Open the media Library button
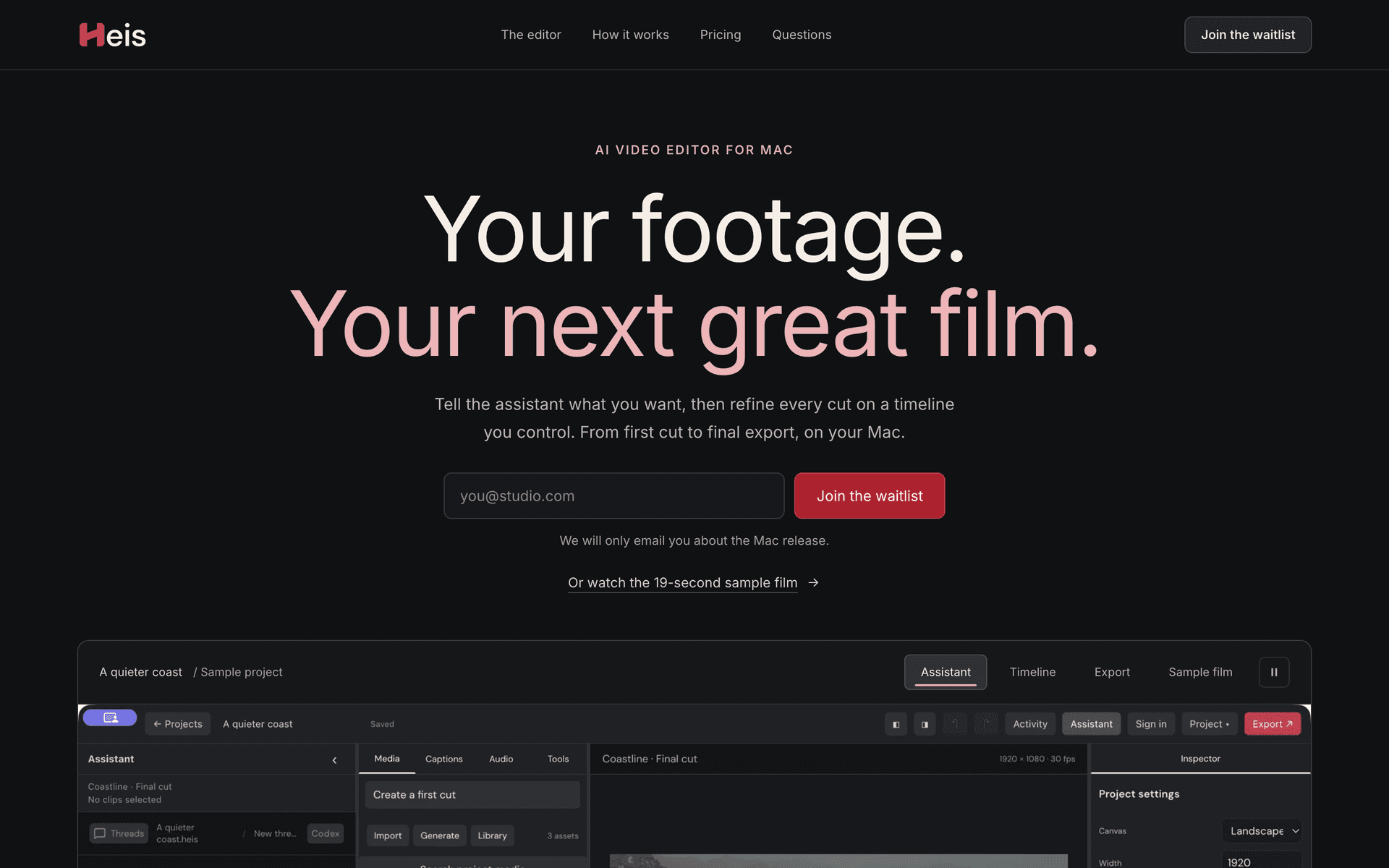Image resolution: width=1389 pixels, height=868 pixels. click(x=492, y=835)
